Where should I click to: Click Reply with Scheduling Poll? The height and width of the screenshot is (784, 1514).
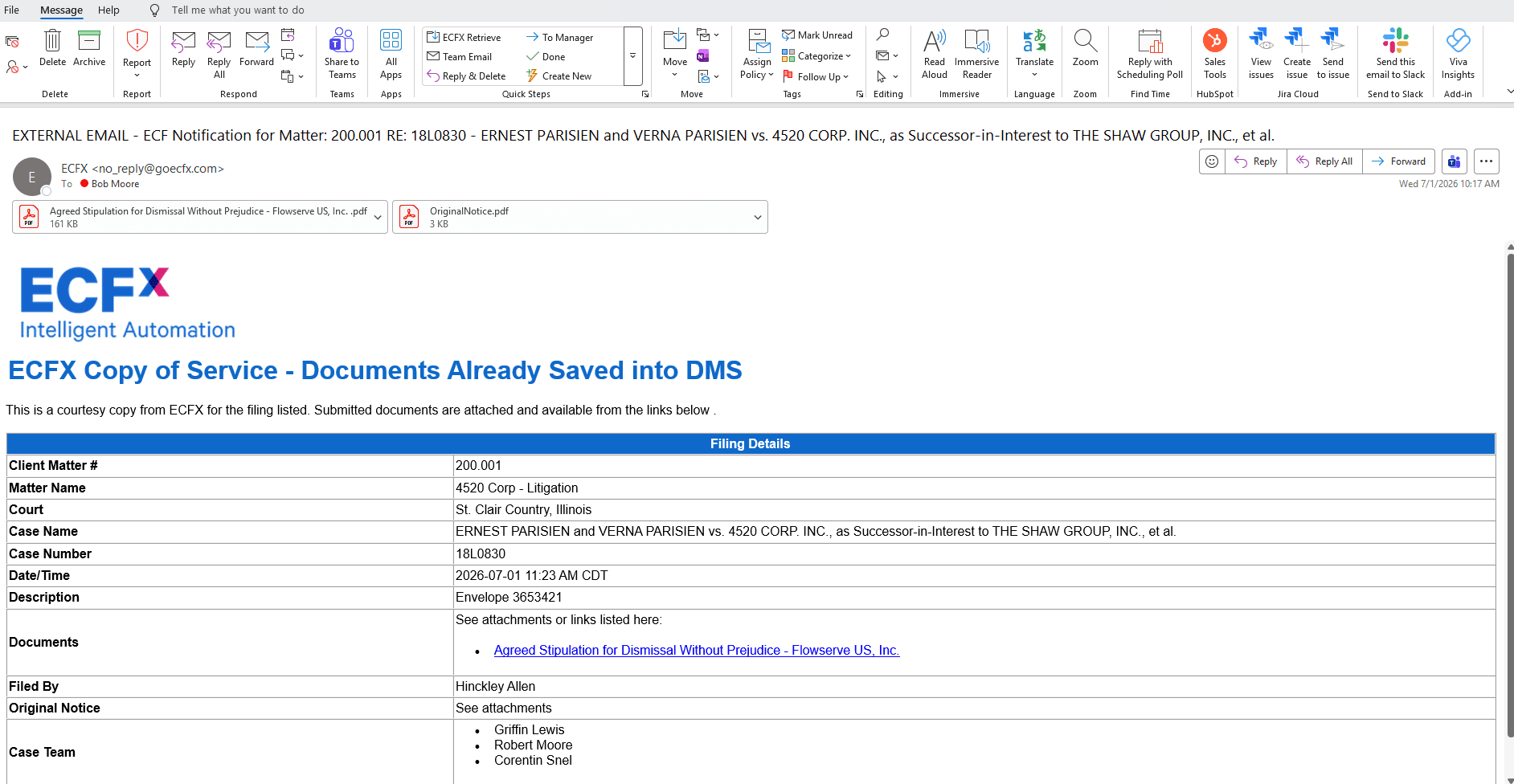pyautogui.click(x=1150, y=54)
